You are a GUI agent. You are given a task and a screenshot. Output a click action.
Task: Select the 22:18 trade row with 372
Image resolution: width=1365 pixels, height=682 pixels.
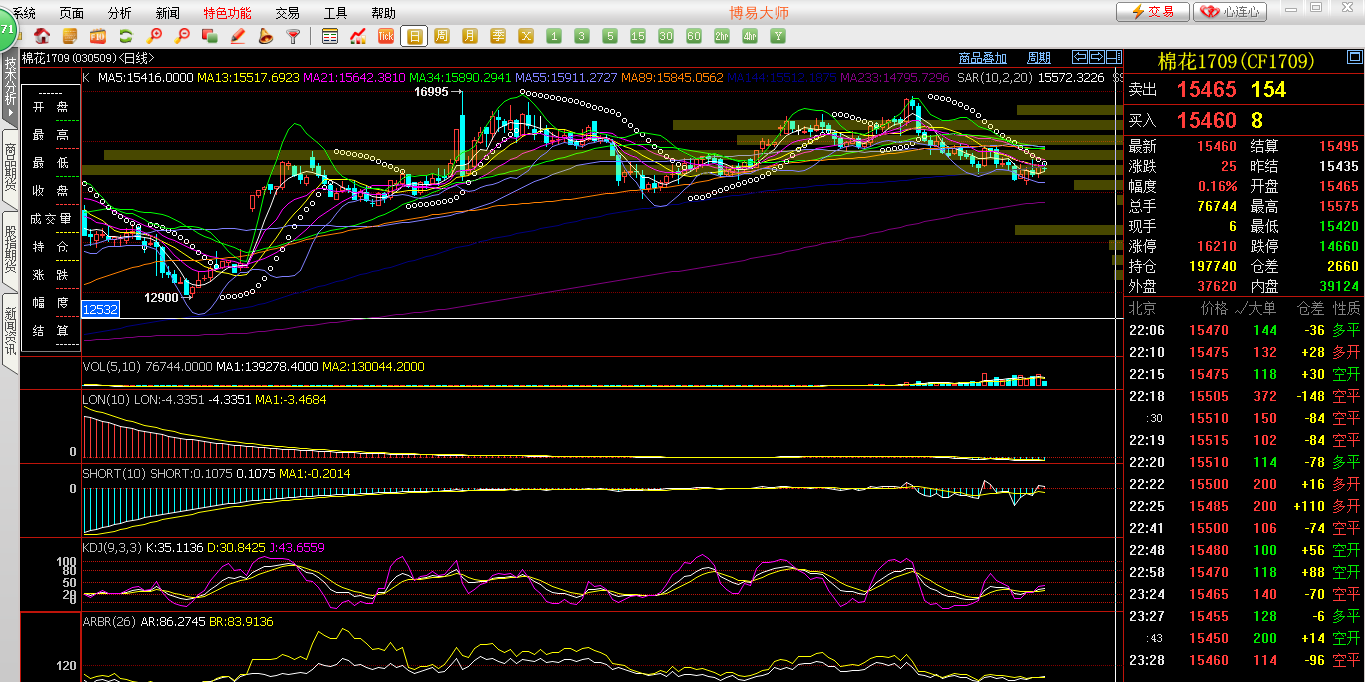[1244, 396]
